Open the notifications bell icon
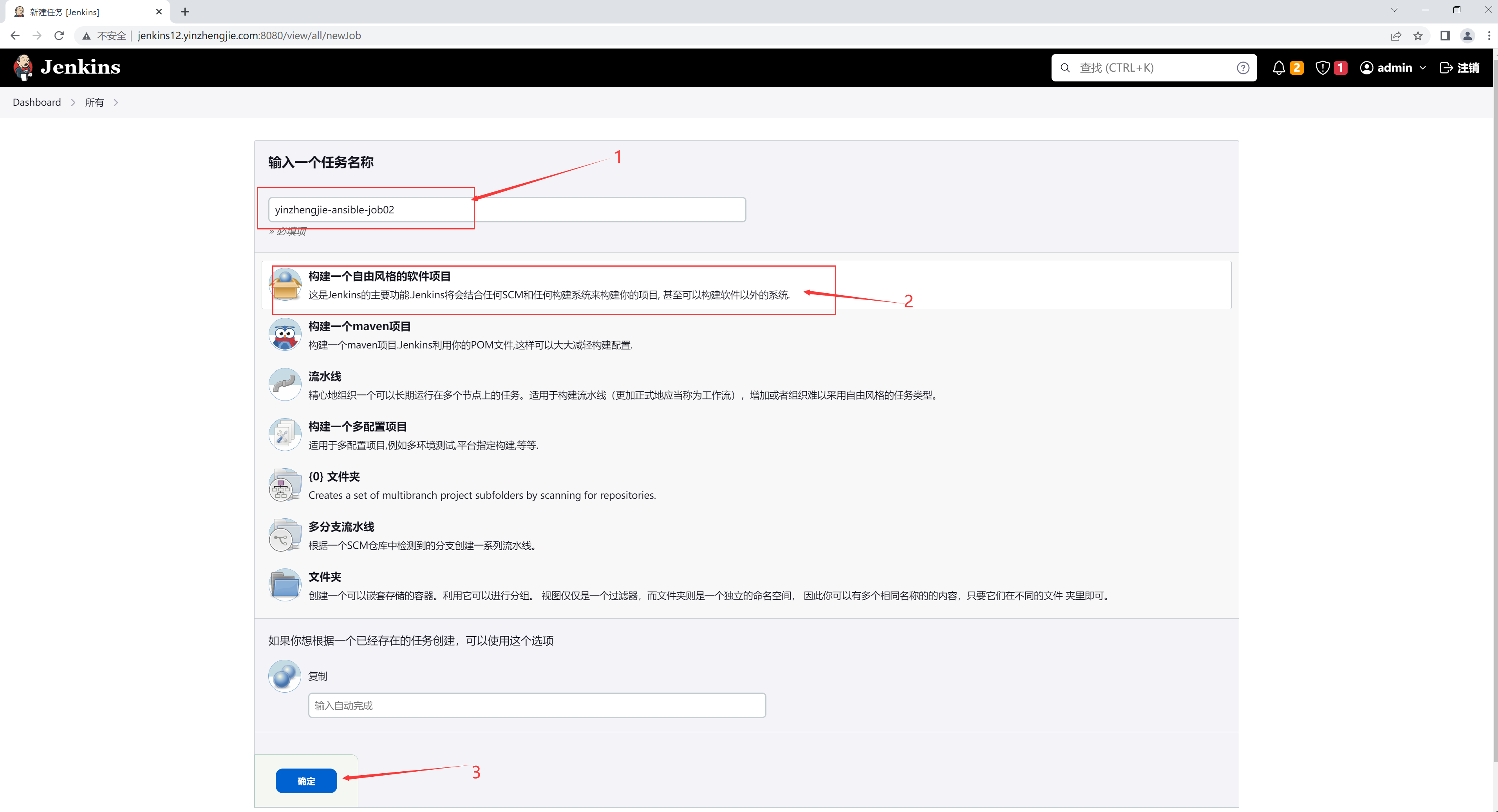Viewport: 1498px width, 812px height. pos(1279,68)
